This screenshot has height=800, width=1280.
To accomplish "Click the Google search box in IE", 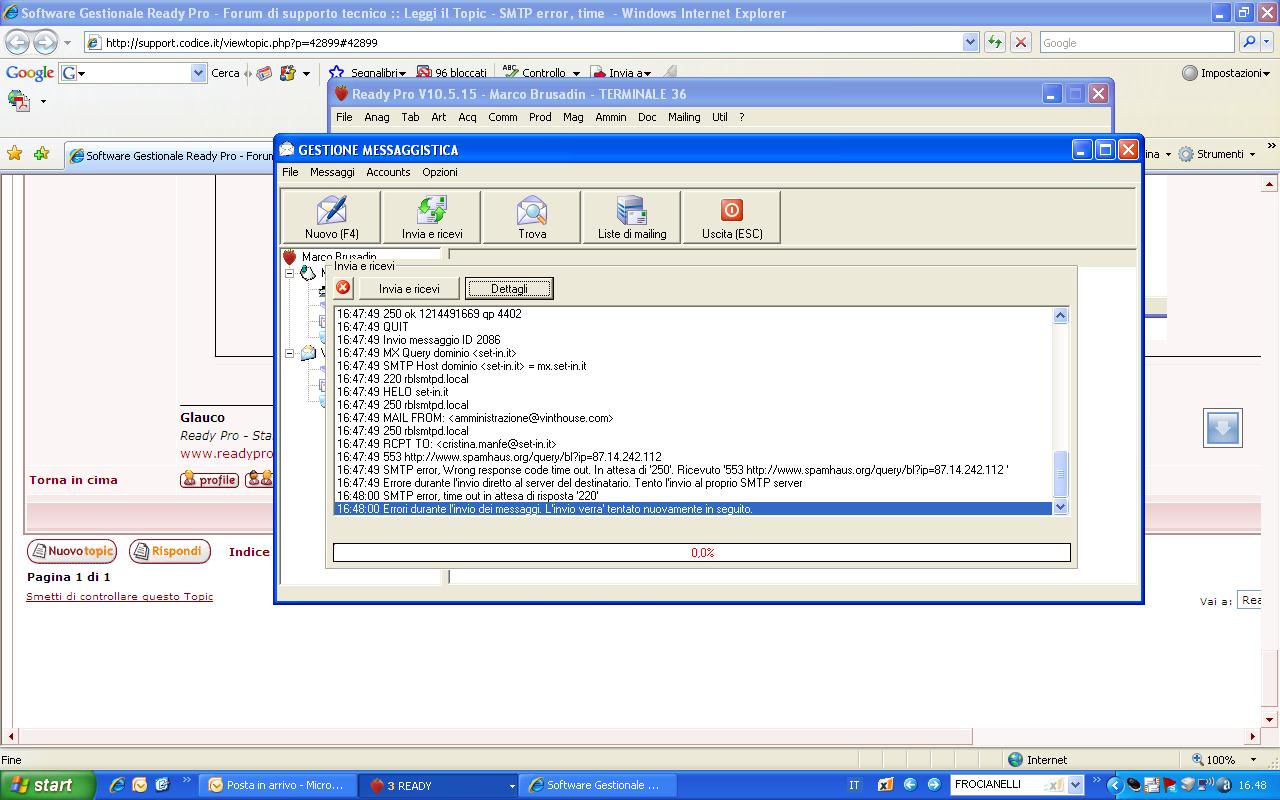I will 1136,42.
